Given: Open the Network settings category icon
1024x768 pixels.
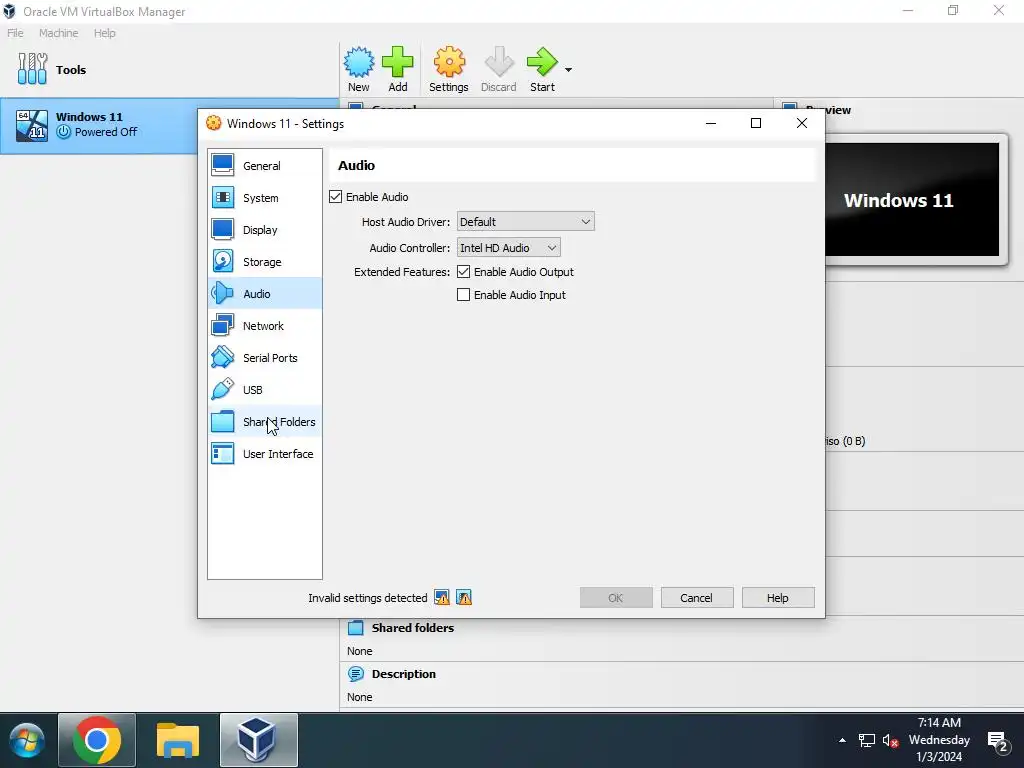Looking at the screenshot, I should [x=223, y=325].
